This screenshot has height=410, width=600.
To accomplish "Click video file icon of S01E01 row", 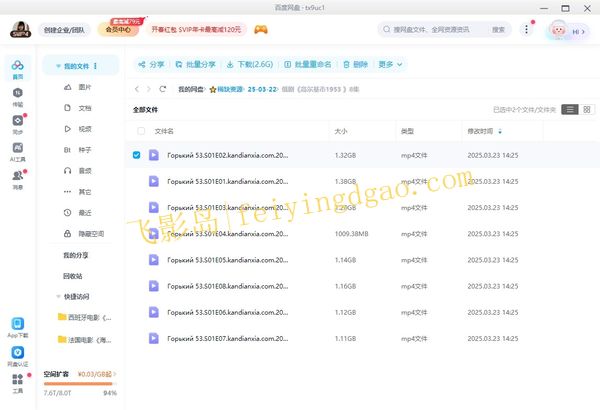I will click(x=154, y=181).
